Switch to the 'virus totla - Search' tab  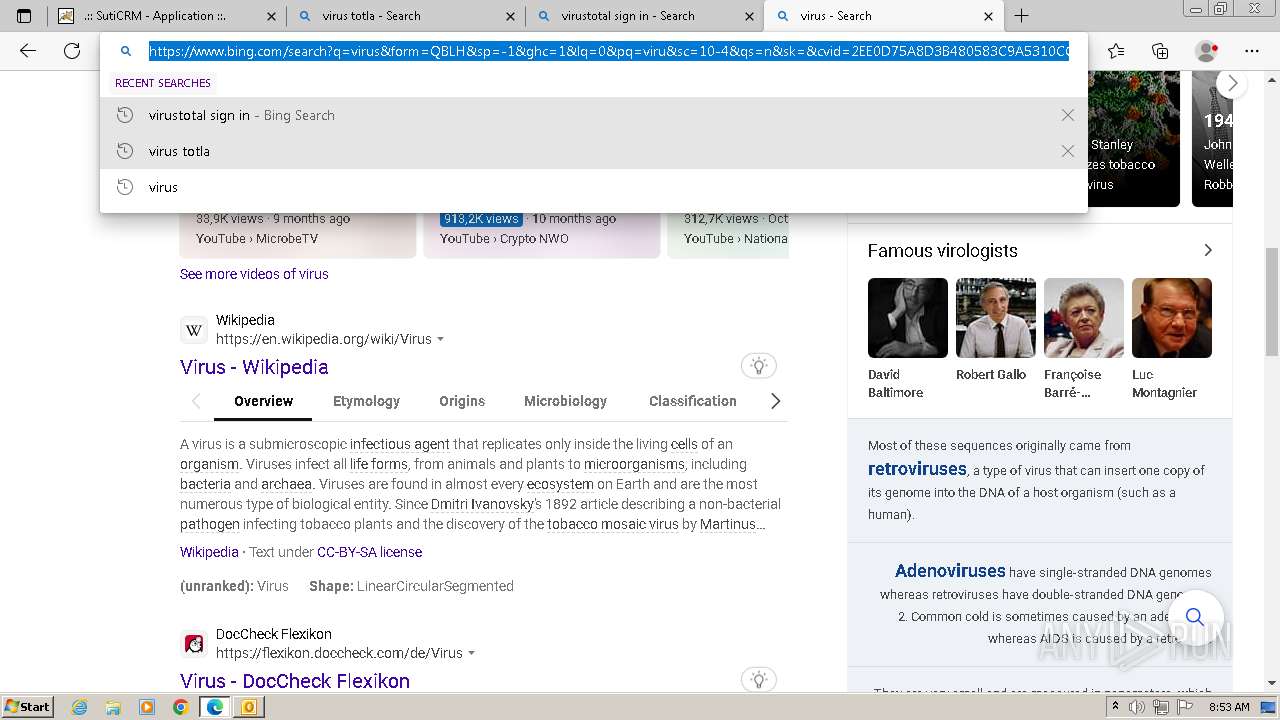pos(405,16)
